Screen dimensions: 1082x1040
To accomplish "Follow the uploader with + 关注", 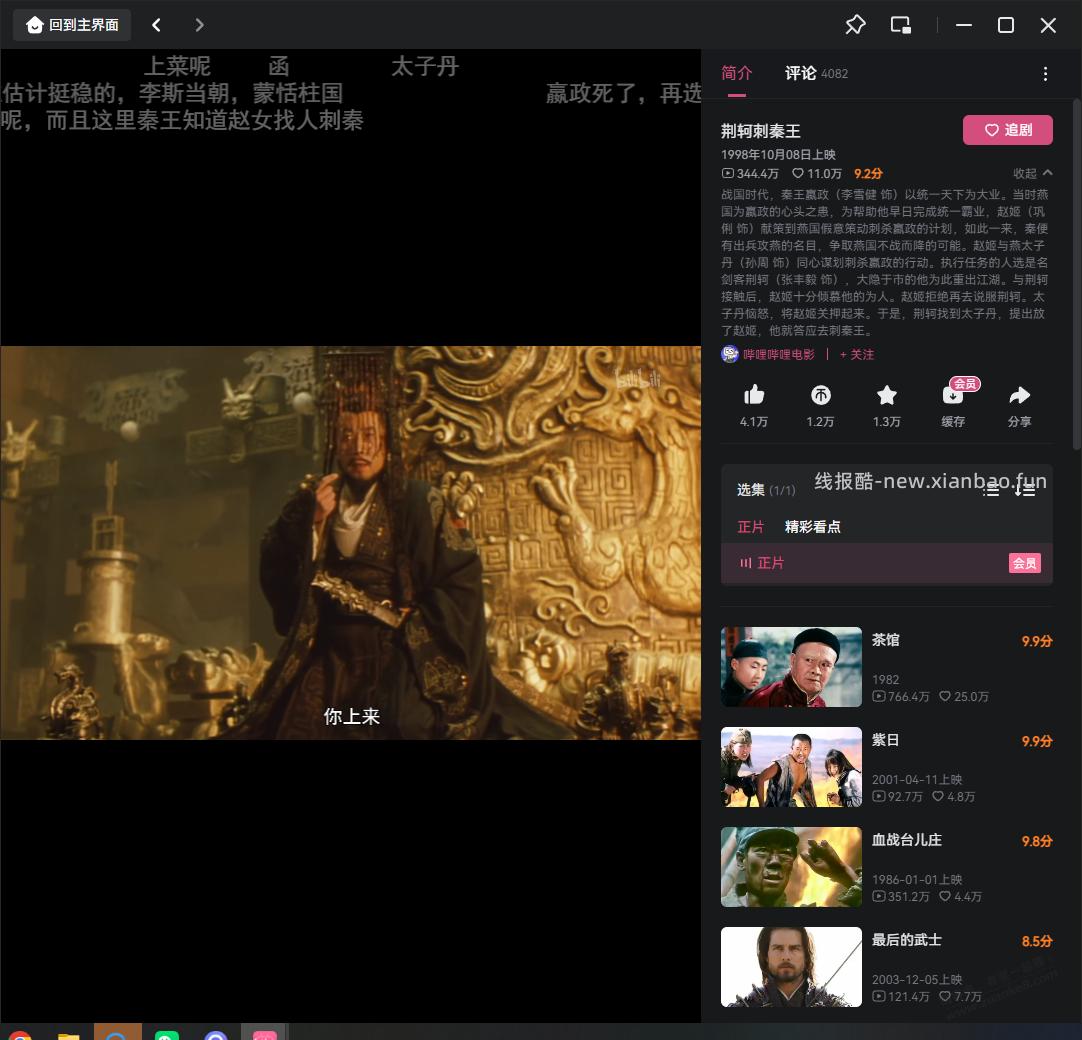I will 857,354.
